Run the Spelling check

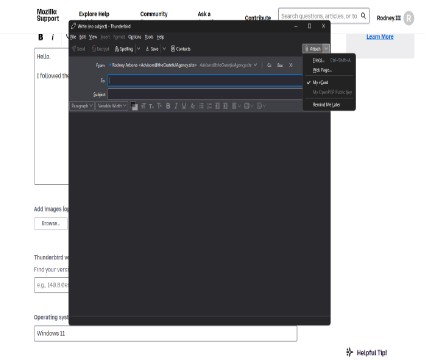(x=124, y=49)
